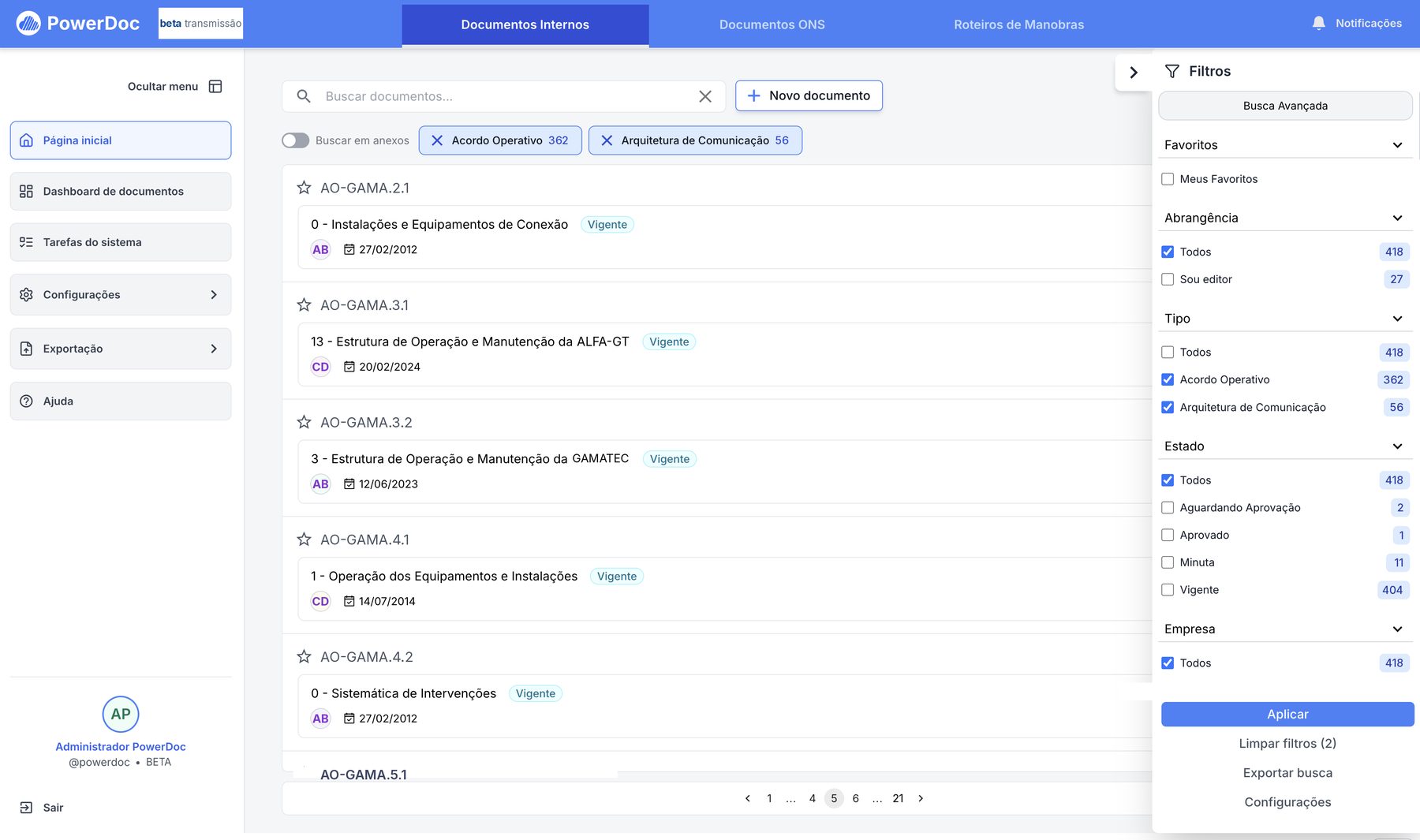This screenshot has width=1420, height=840.
Task: Click the Filtros funnel icon
Action: pyautogui.click(x=1172, y=71)
